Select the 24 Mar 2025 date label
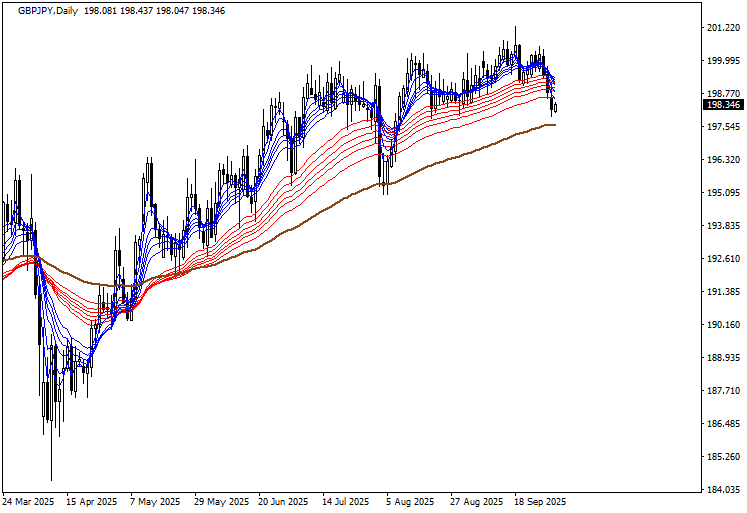The width and height of the screenshot is (747, 513). [29, 501]
